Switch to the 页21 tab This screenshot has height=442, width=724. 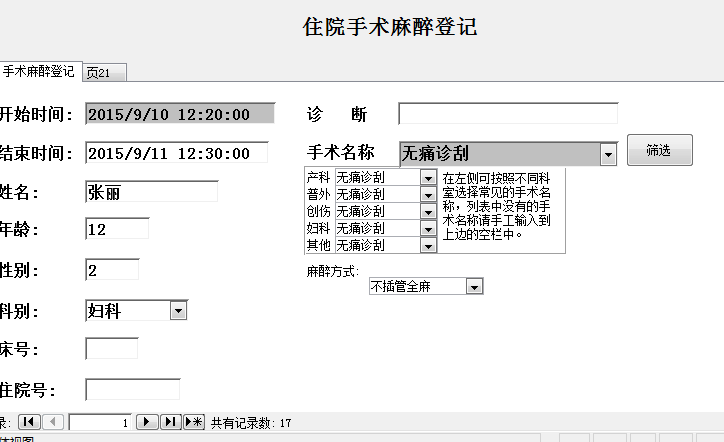pyautogui.click(x=104, y=72)
